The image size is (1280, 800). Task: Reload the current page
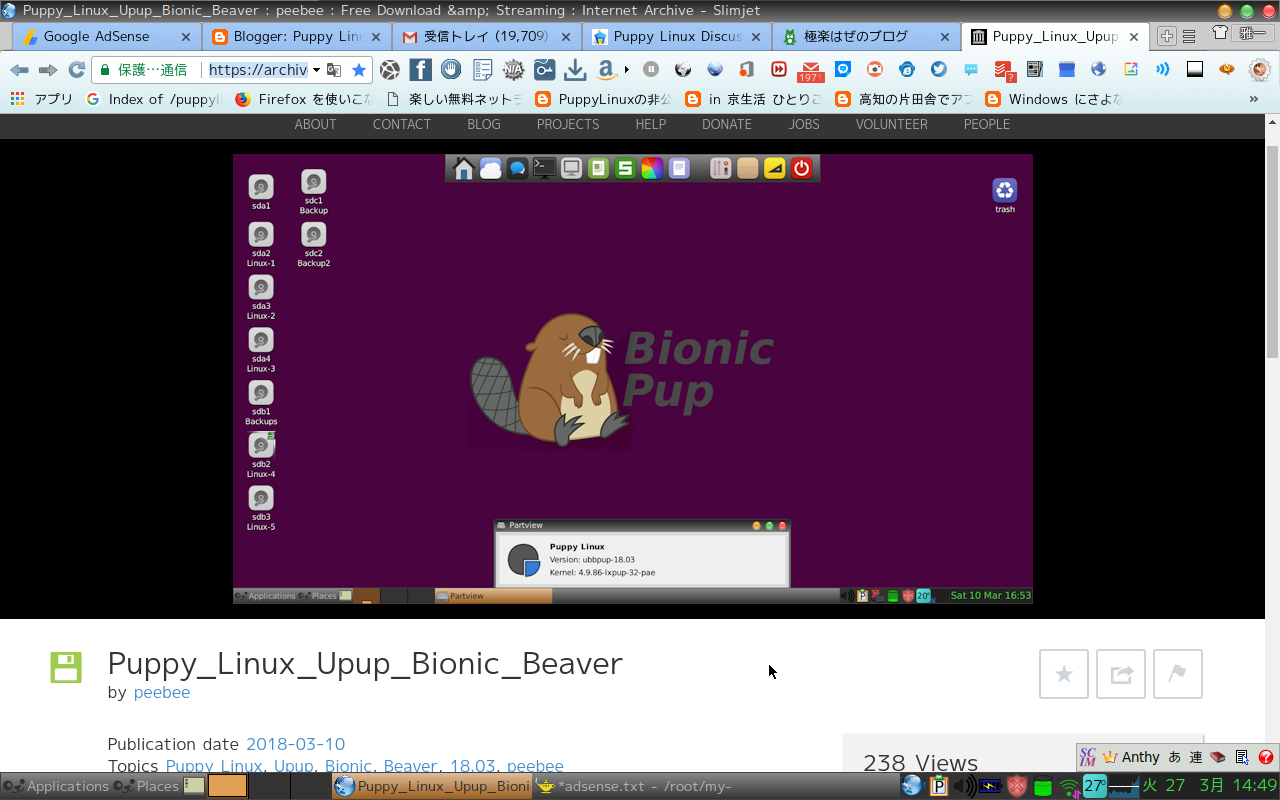point(76,71)
